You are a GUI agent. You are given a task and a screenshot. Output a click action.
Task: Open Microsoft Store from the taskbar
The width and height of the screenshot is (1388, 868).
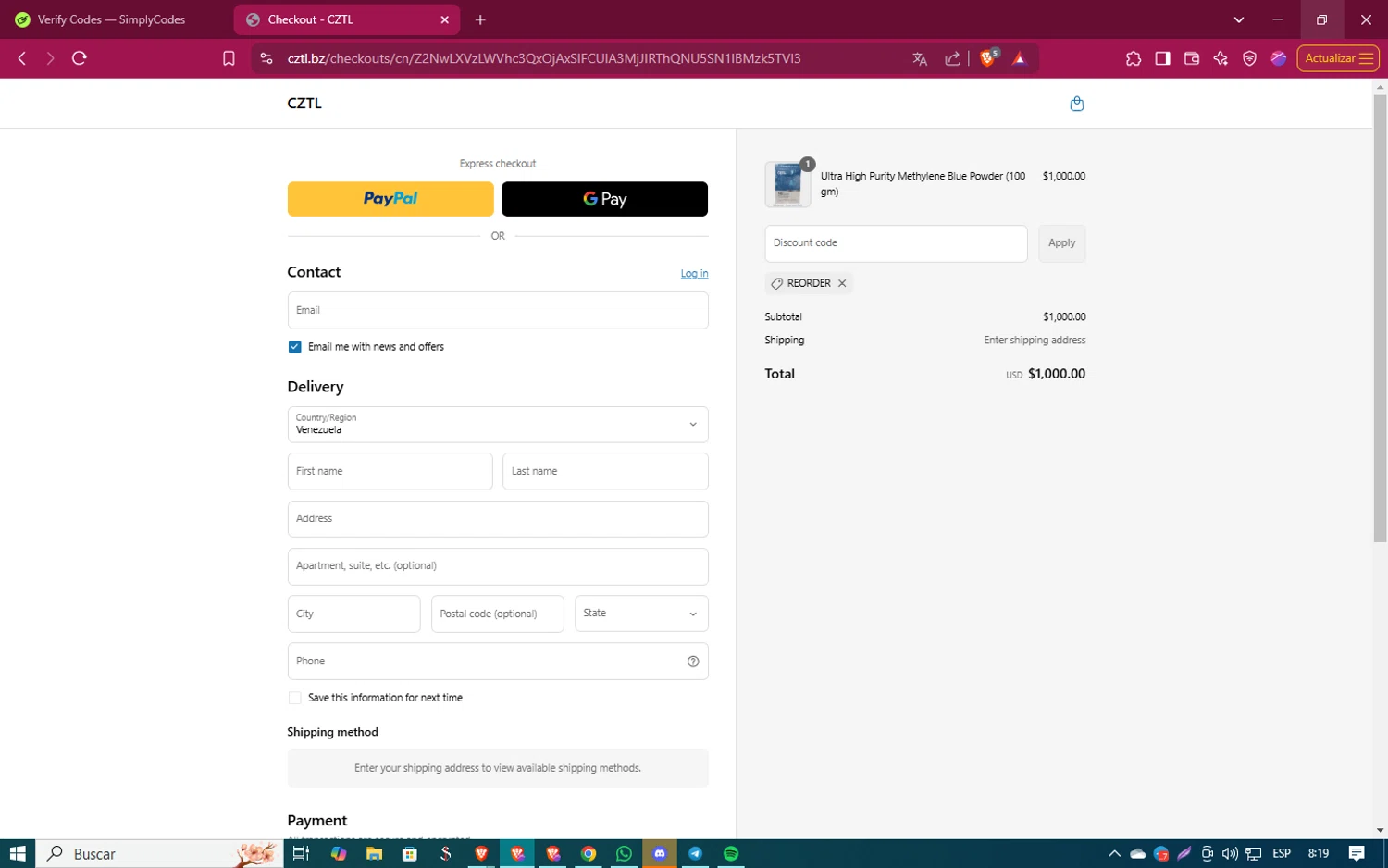pos(410,853)
